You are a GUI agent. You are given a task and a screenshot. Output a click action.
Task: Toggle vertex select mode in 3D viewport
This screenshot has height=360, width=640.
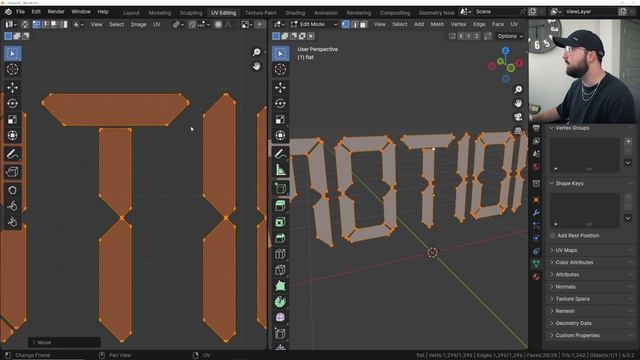345,24
